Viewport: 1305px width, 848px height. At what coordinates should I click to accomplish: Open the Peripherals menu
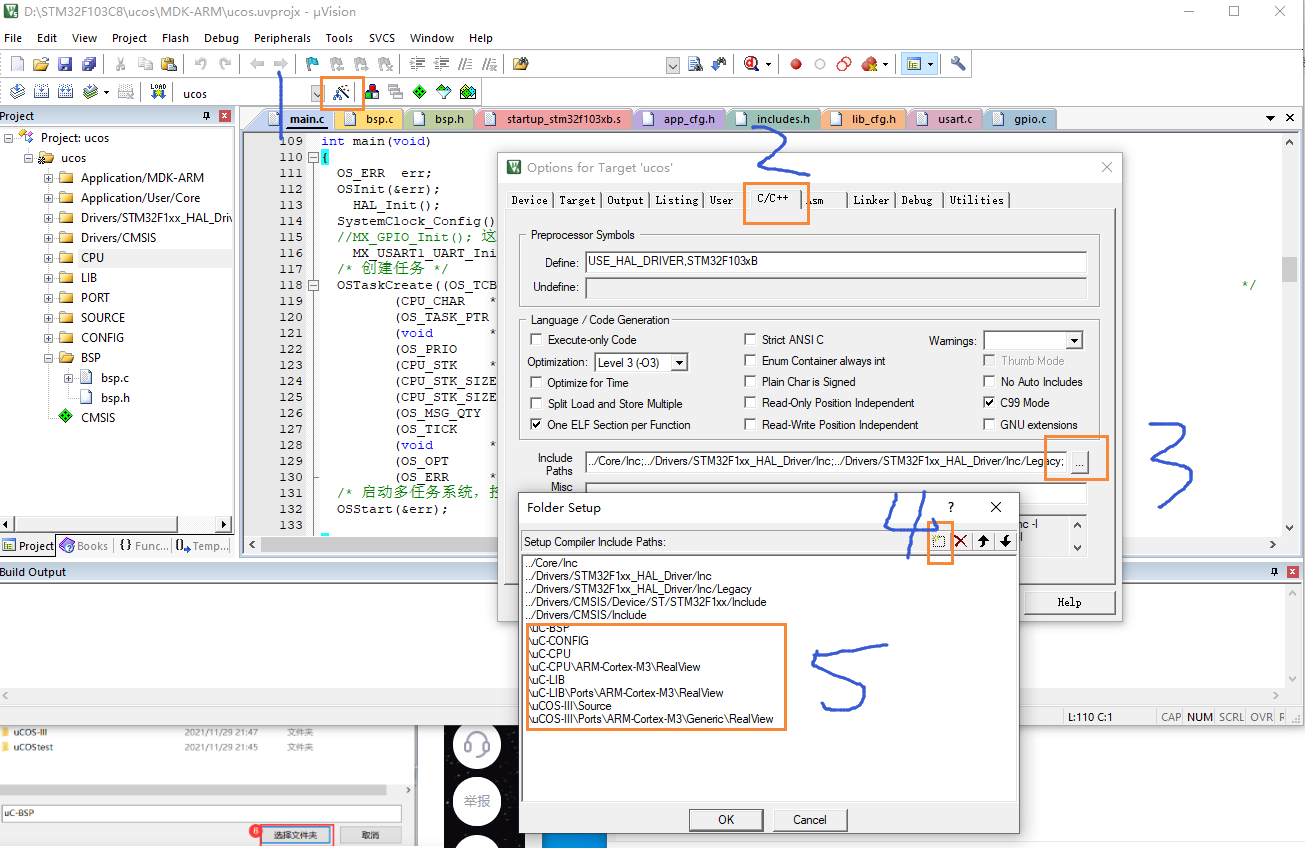pos(282,38)
